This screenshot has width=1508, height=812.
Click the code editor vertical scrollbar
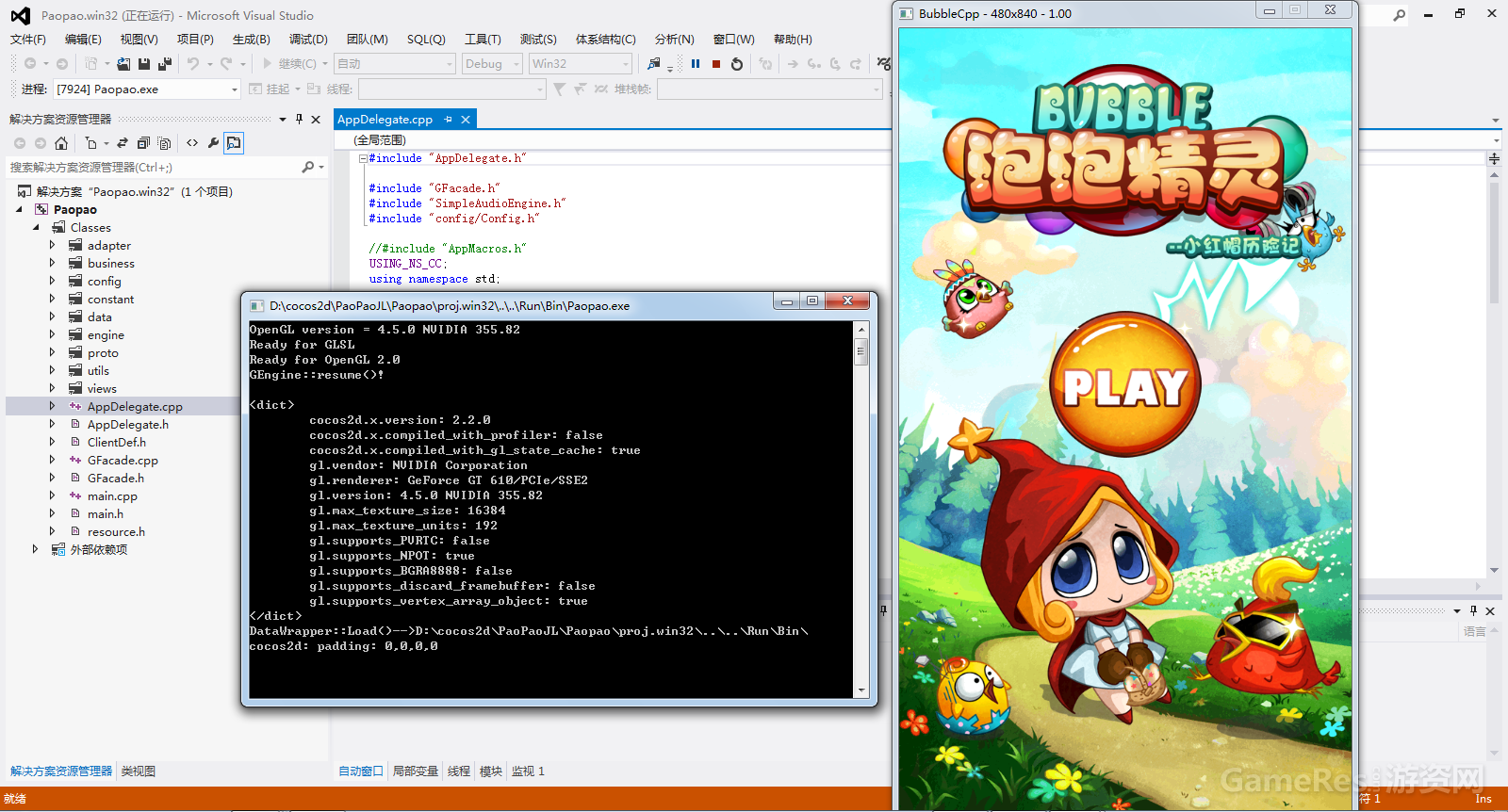click(1494, 244)
